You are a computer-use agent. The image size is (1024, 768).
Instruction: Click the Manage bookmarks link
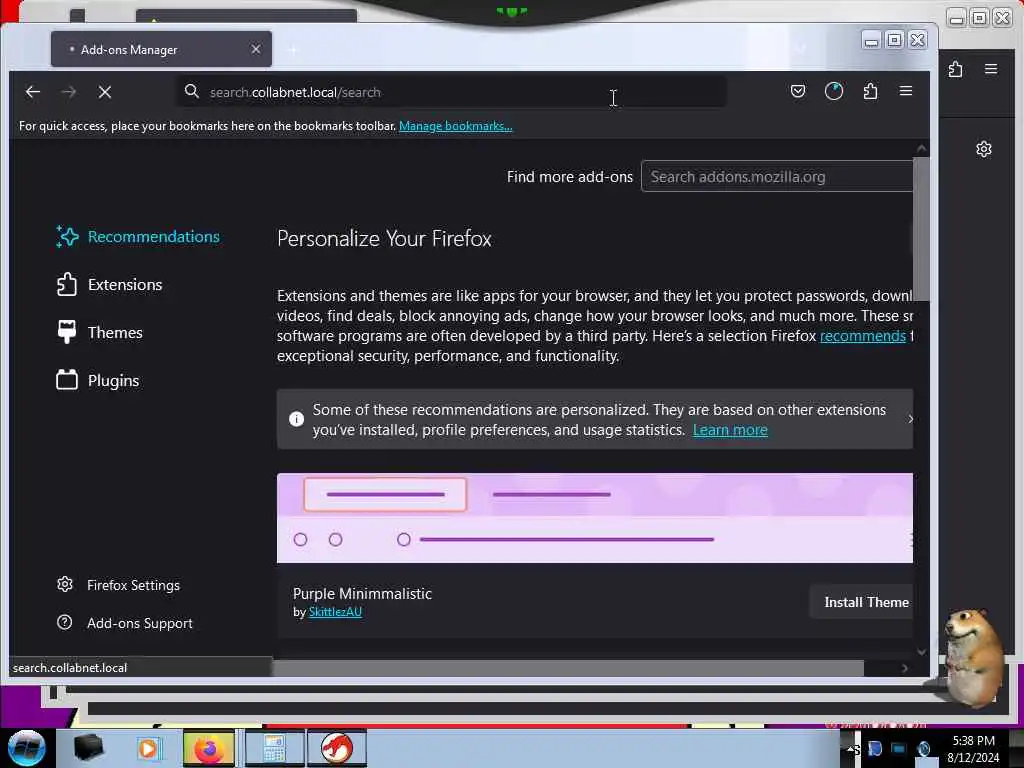pyautogui.click(x=455, y=126)
